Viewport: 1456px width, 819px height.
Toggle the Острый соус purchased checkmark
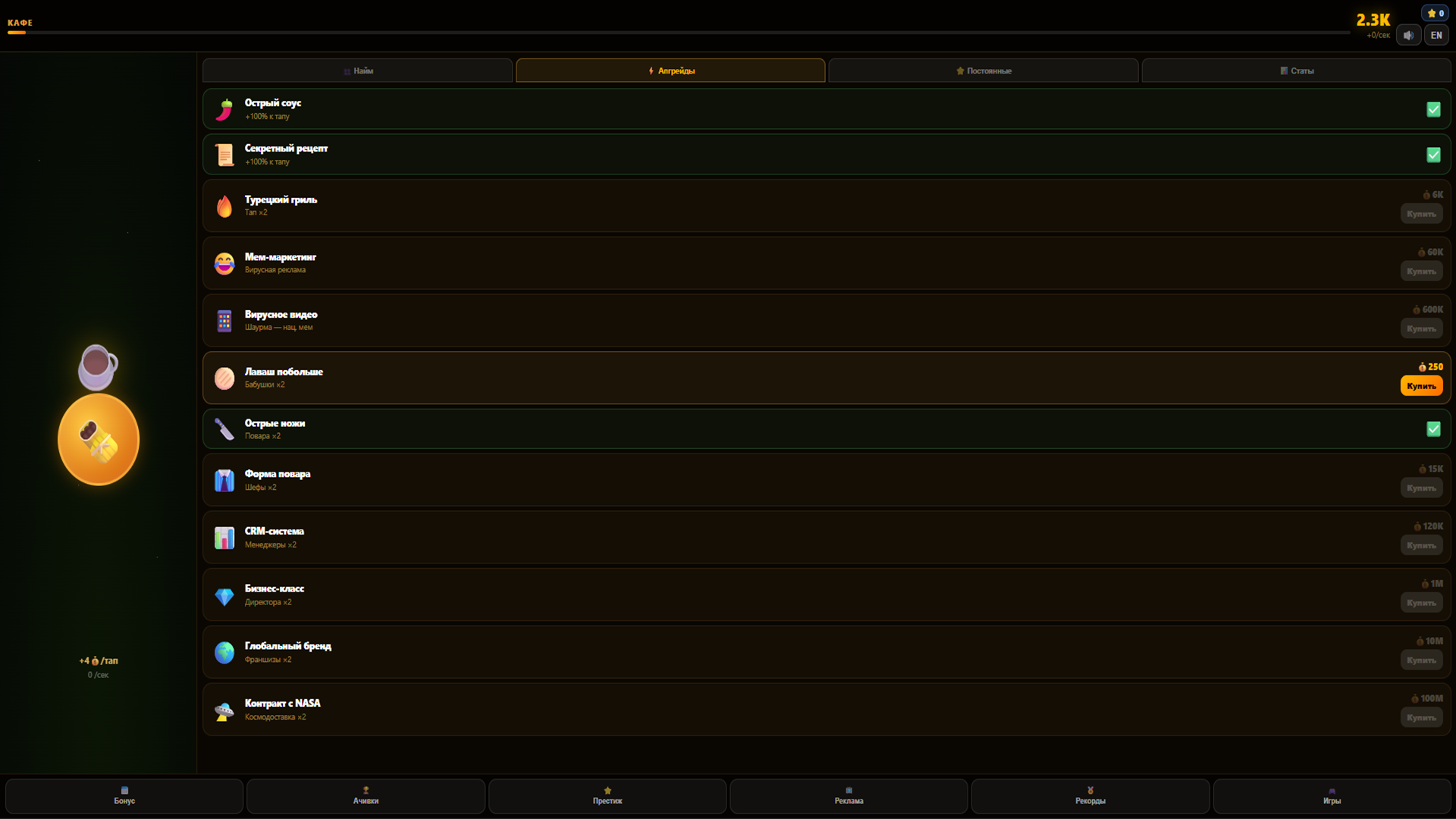(x=1433, y=109)
